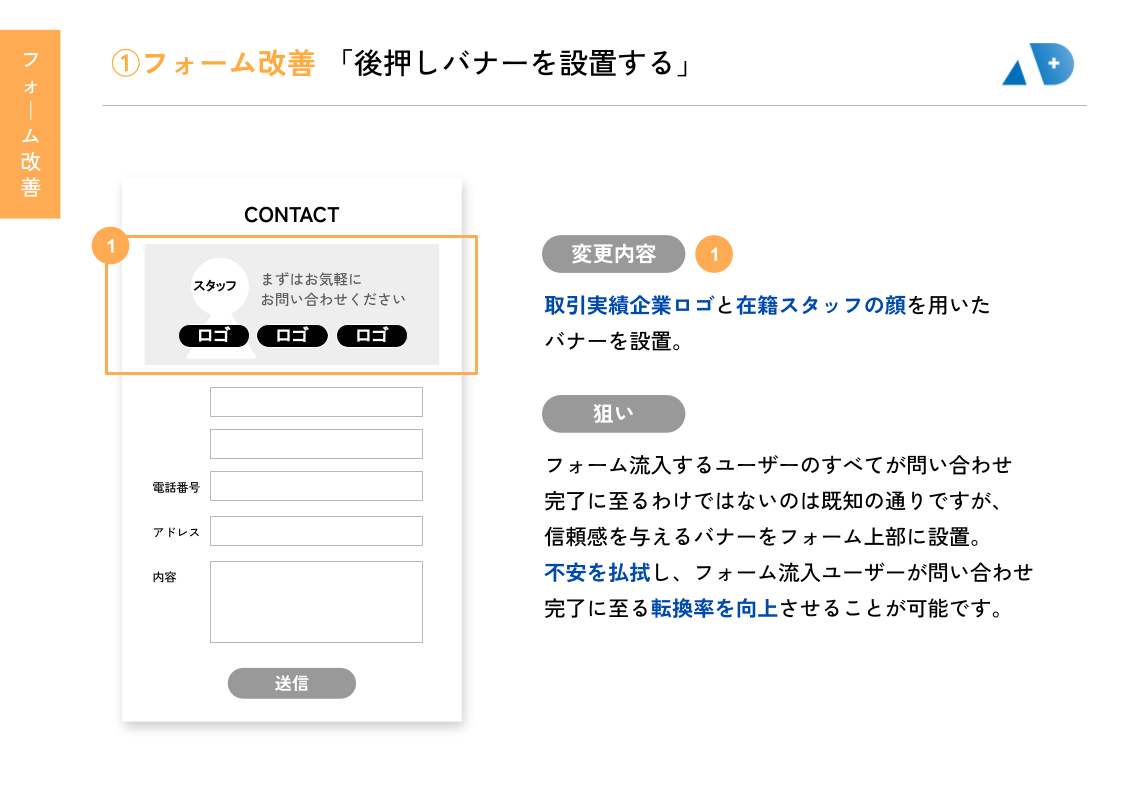Screen dimensions: 1121x793
Task: Click orange 1 badge beside 変更内容
Action: point(714,255)
